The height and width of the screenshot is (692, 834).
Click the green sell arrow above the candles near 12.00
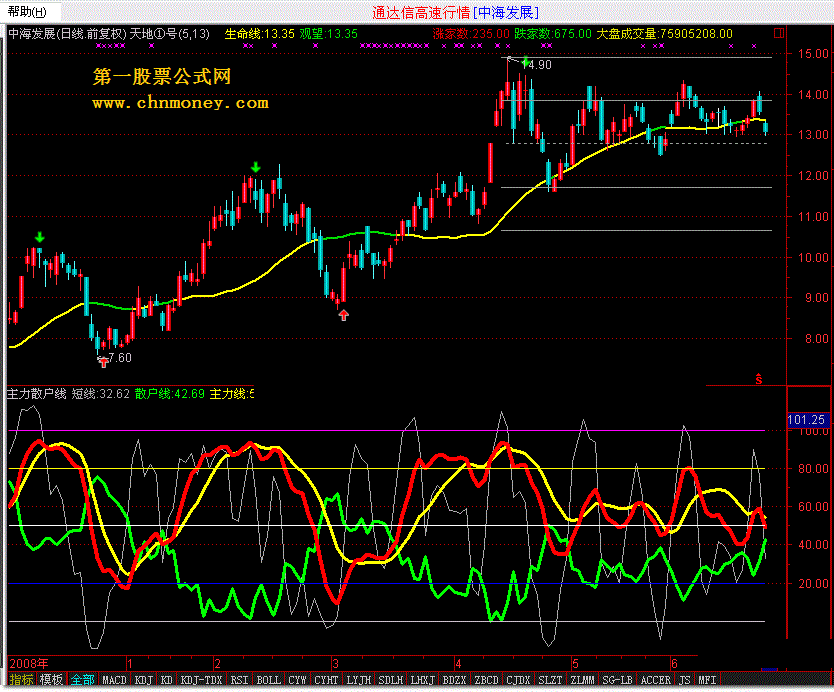pyautogui.click(x=256, y=168)
